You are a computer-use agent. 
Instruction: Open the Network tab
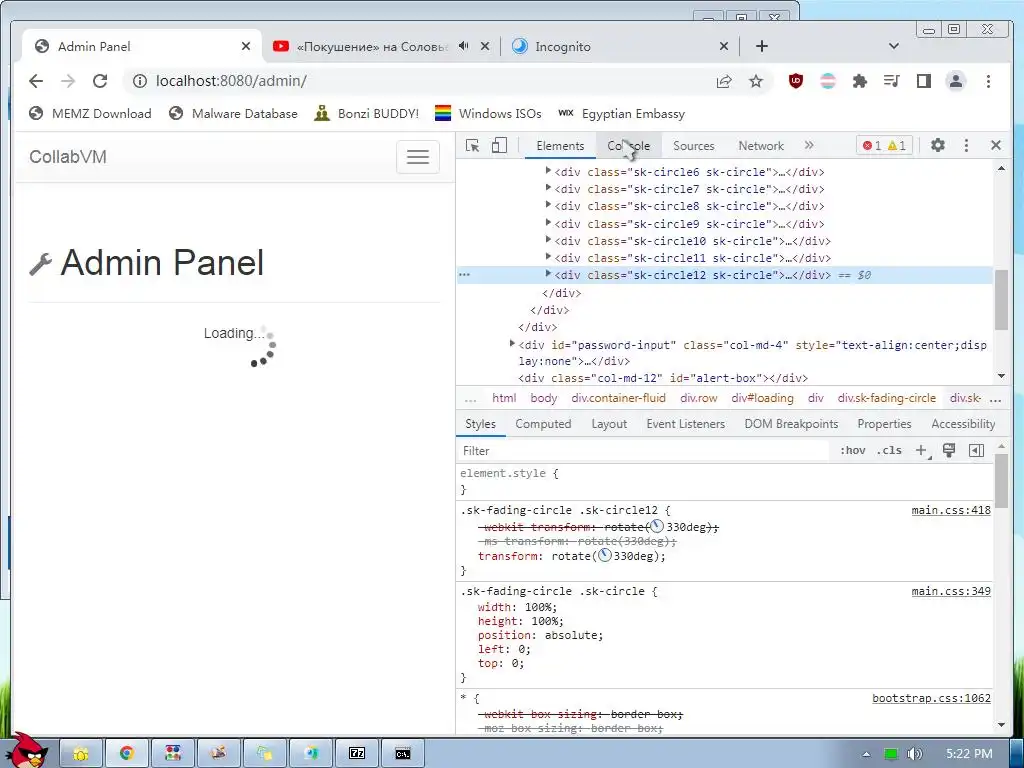coord(761,146)
